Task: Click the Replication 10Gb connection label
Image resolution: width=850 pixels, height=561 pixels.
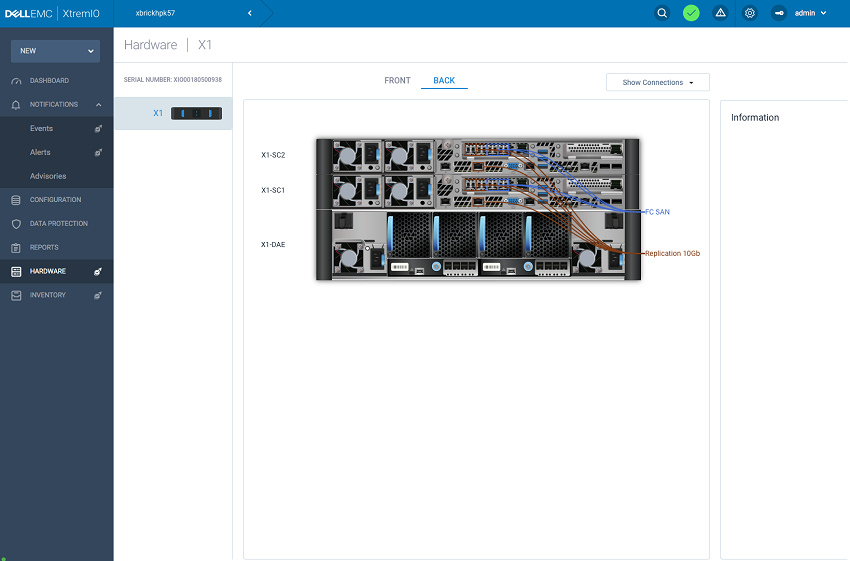Action: tap(672, 253)
